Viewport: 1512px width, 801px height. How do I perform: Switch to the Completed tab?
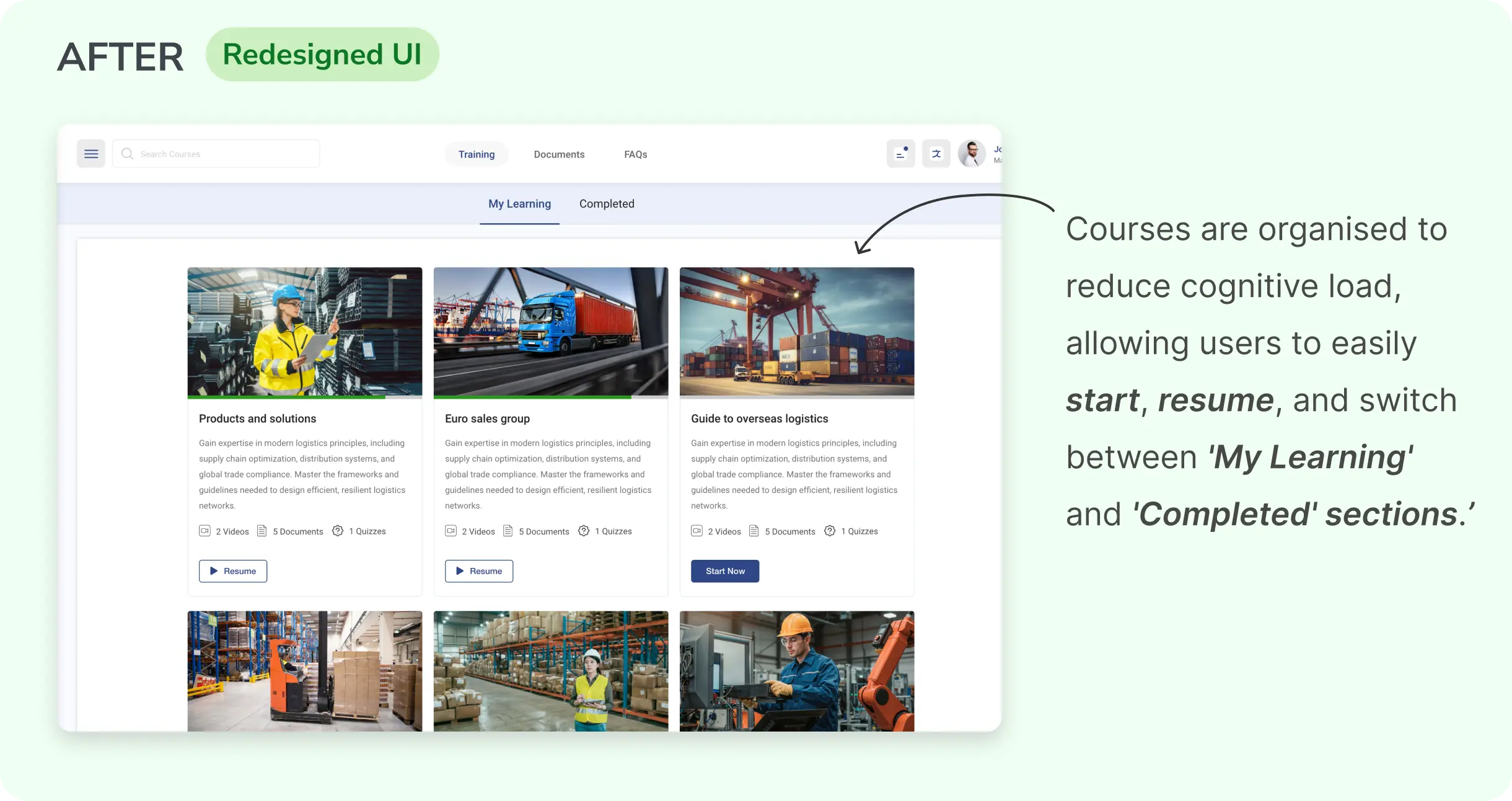[x=607, y=204]
